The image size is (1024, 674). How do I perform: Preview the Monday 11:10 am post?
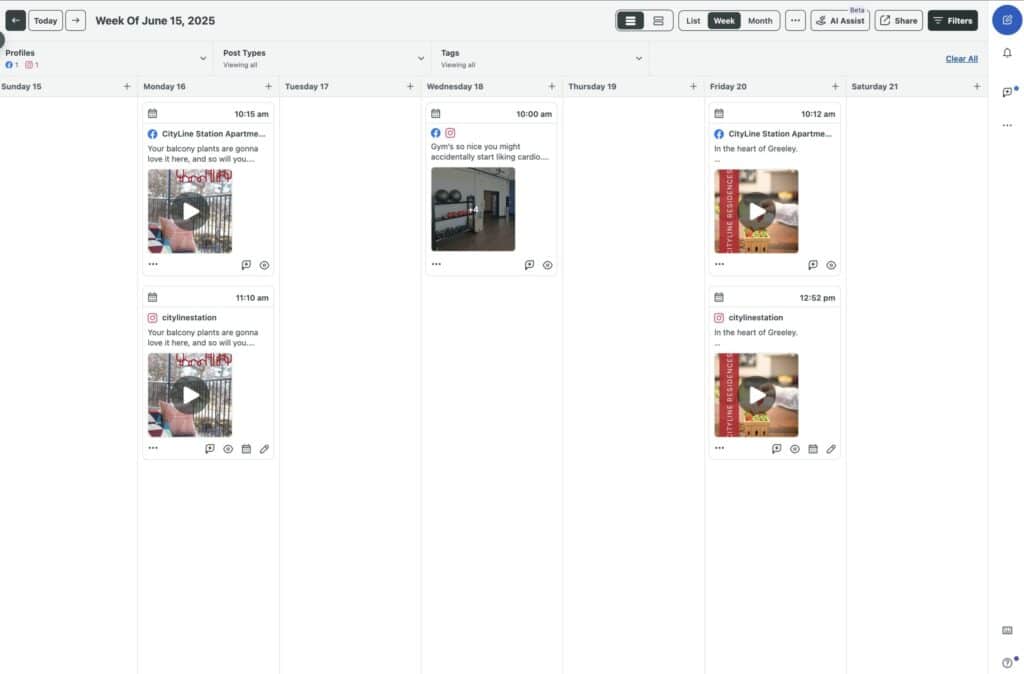(228, 449)
